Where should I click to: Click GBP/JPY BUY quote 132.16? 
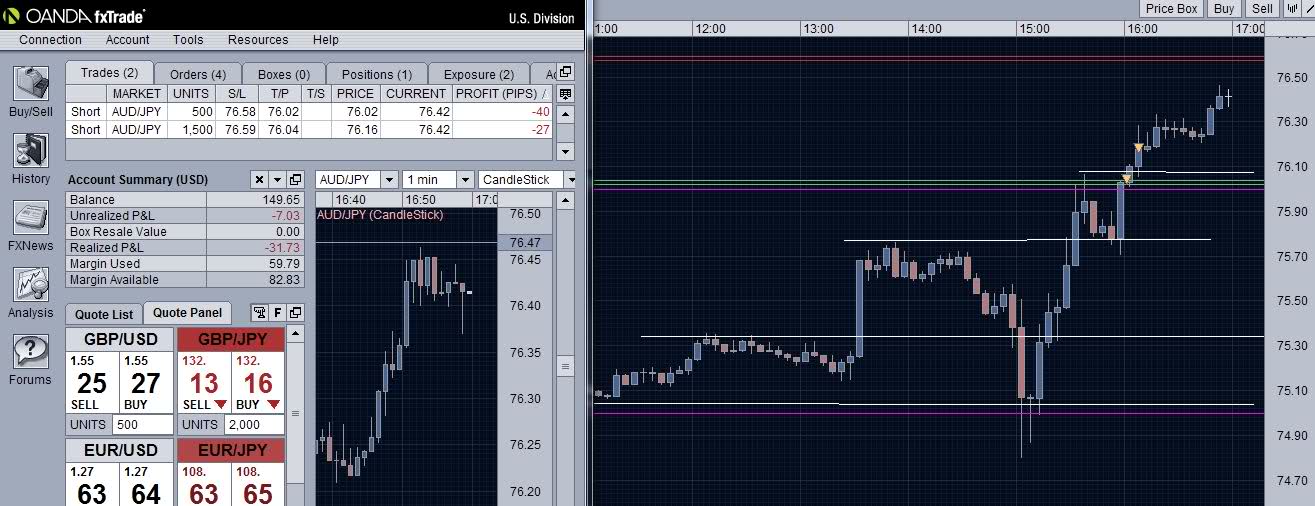point(258,382)
